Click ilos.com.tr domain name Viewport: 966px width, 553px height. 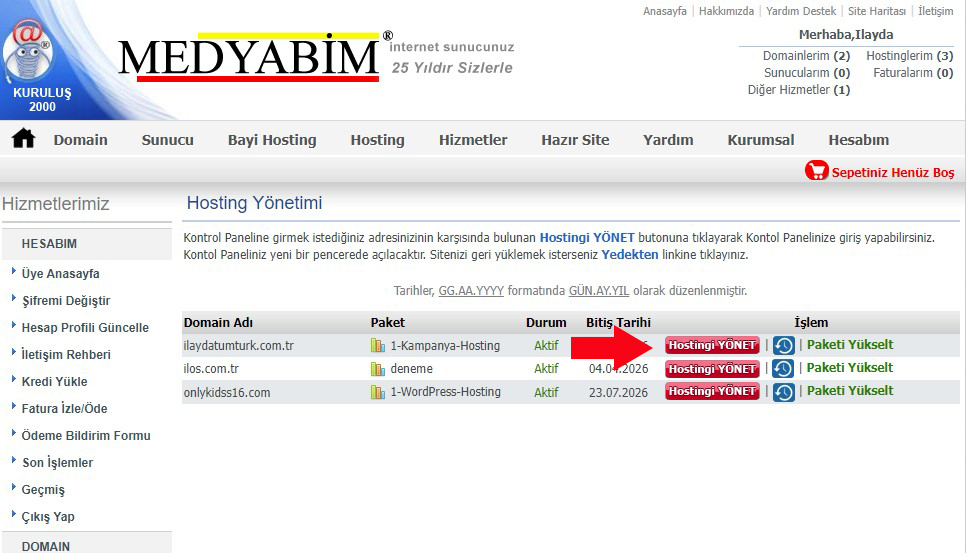211,369
